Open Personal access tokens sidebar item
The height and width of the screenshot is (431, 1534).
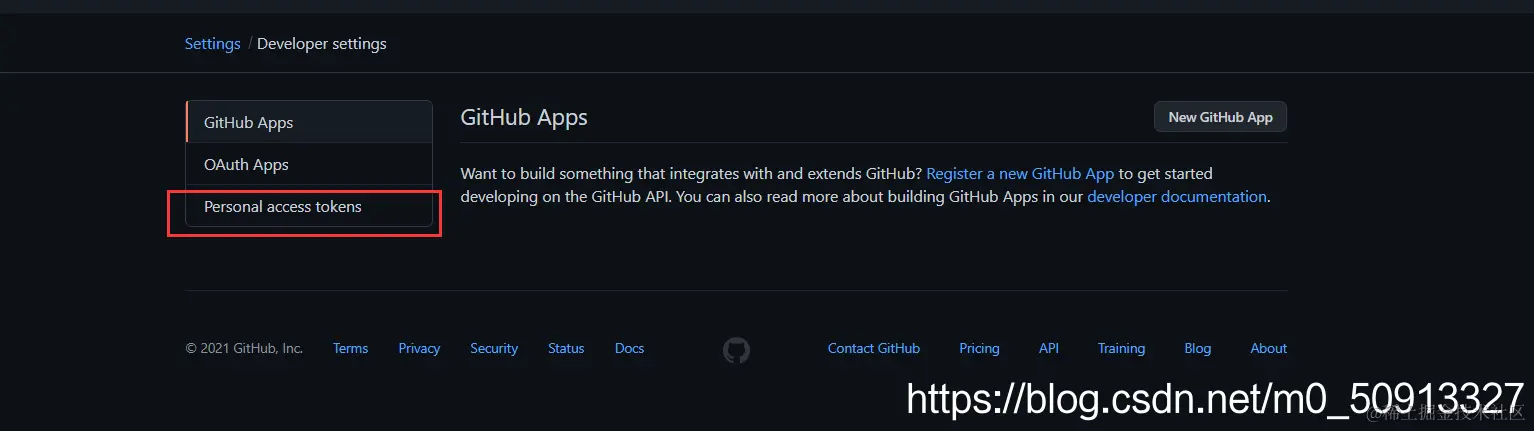pyautogui.click(x=309, y=206)
